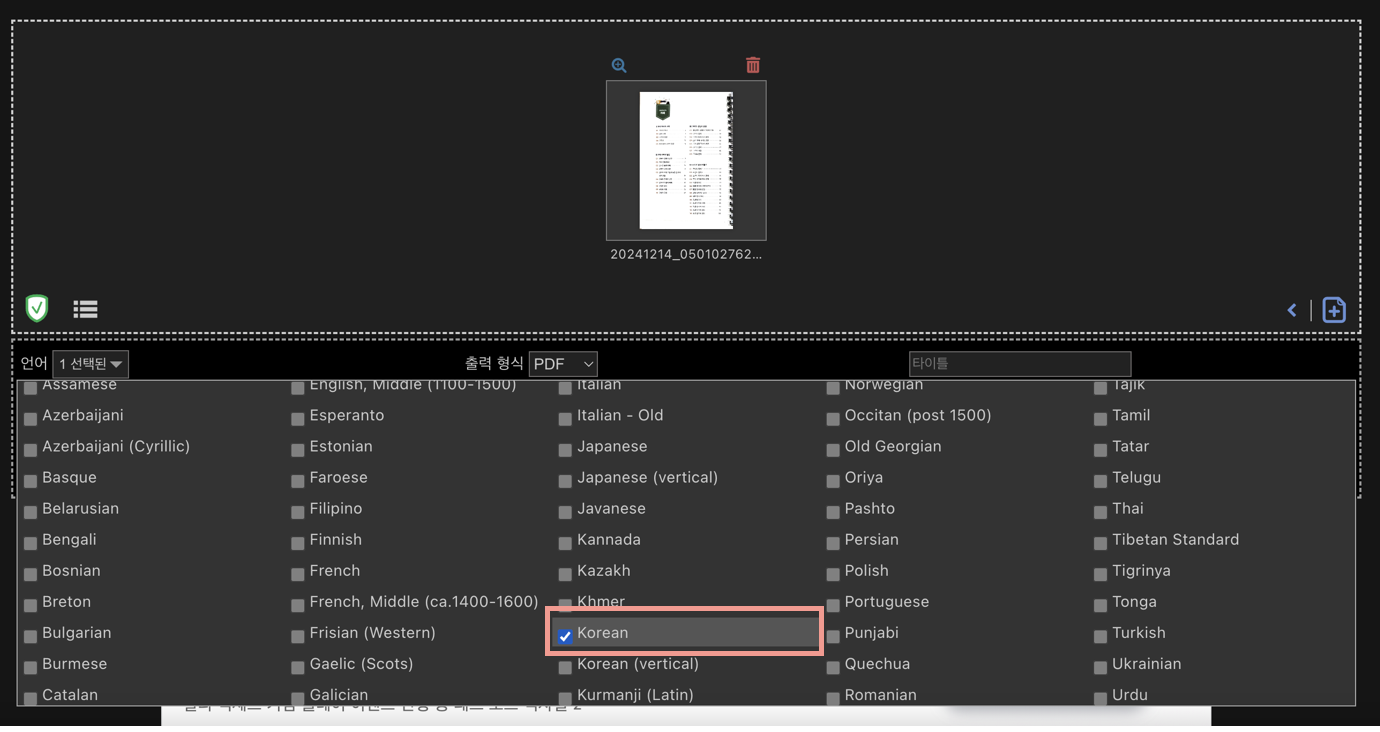
Task: Check the Japanese (vertical) checkbox
Action: coord(565,481)
